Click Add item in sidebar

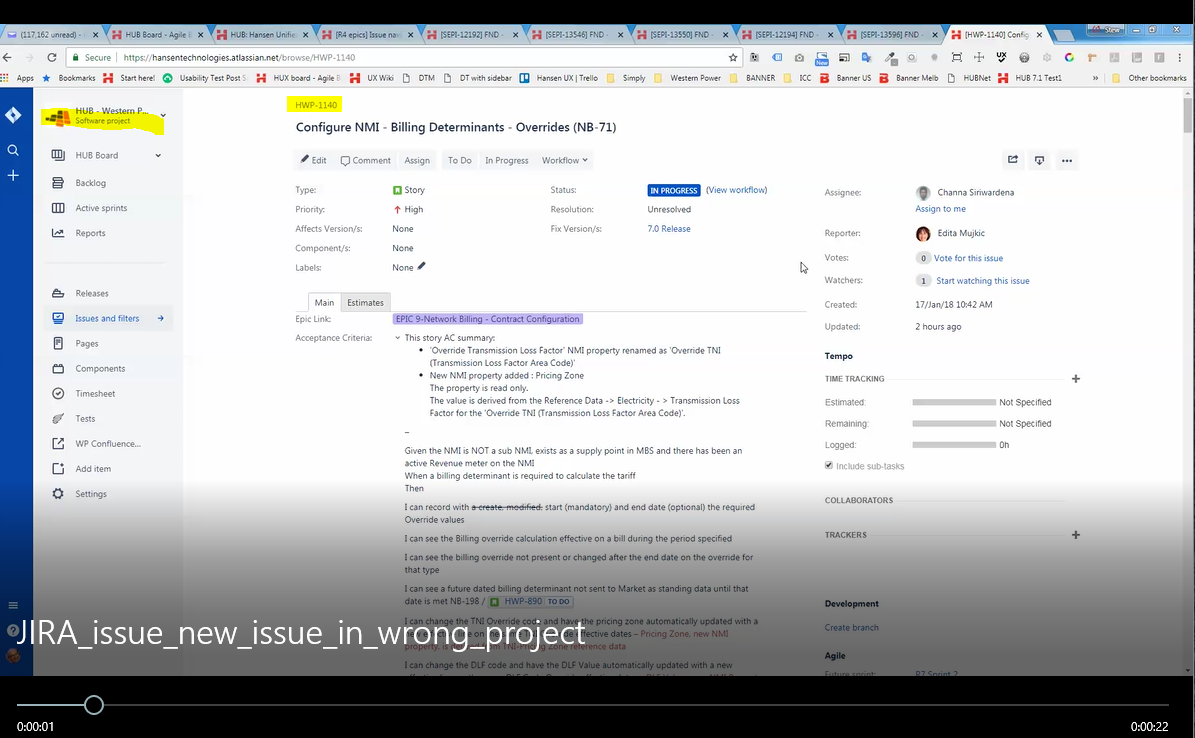pyautogui.click(x=93, y=469)
